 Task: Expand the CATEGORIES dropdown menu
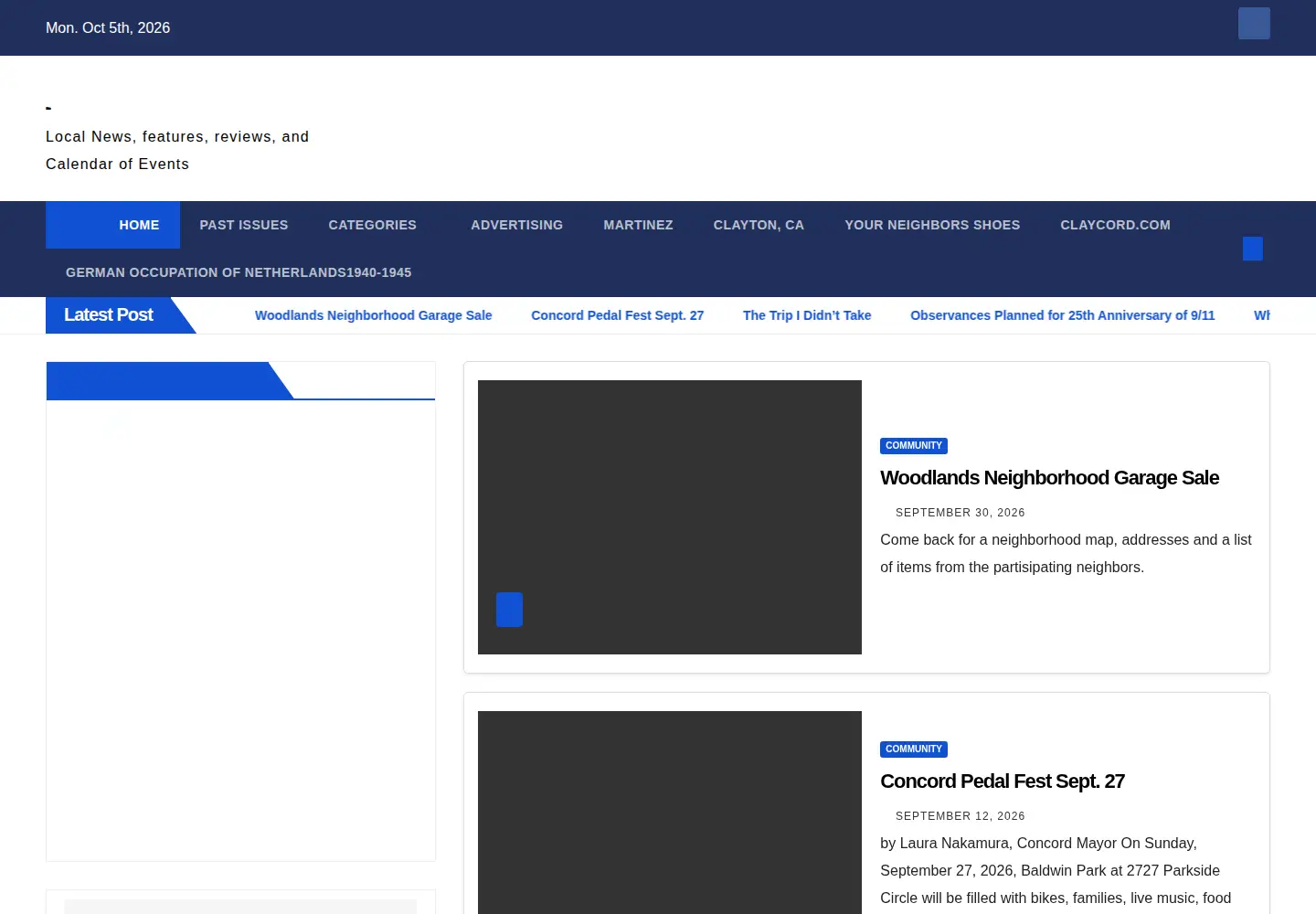pyautogui.click(x=373, y=225)
